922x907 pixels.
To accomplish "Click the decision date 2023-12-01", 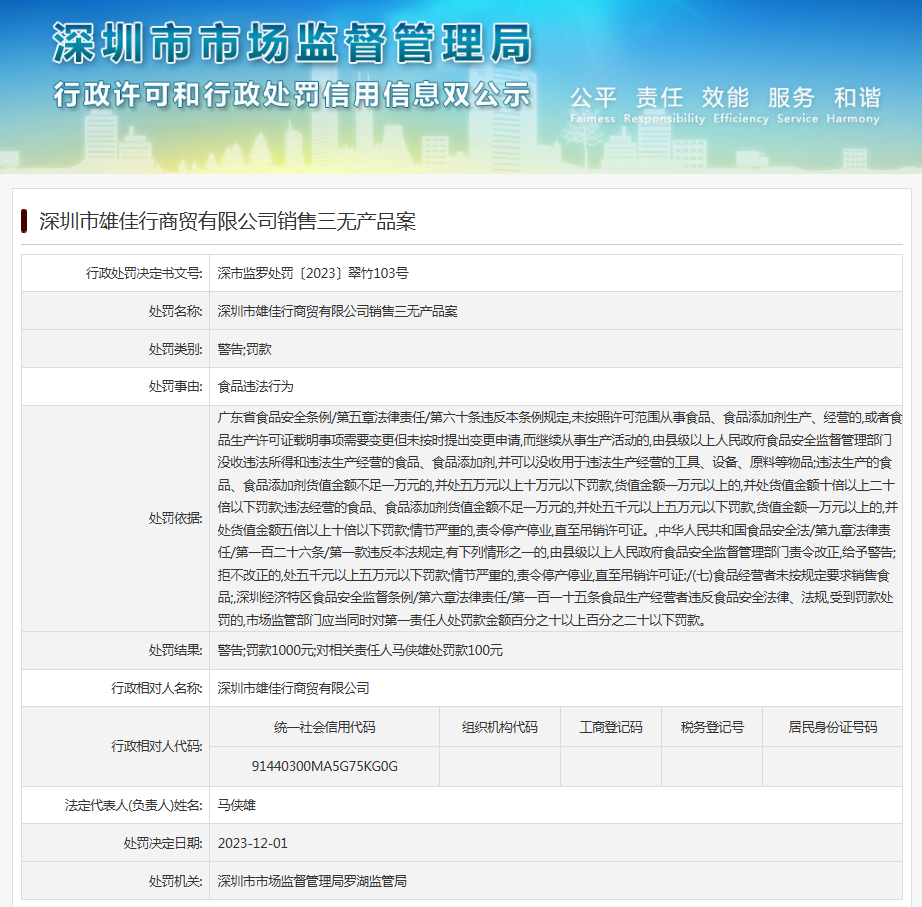I will pos(253,843).
